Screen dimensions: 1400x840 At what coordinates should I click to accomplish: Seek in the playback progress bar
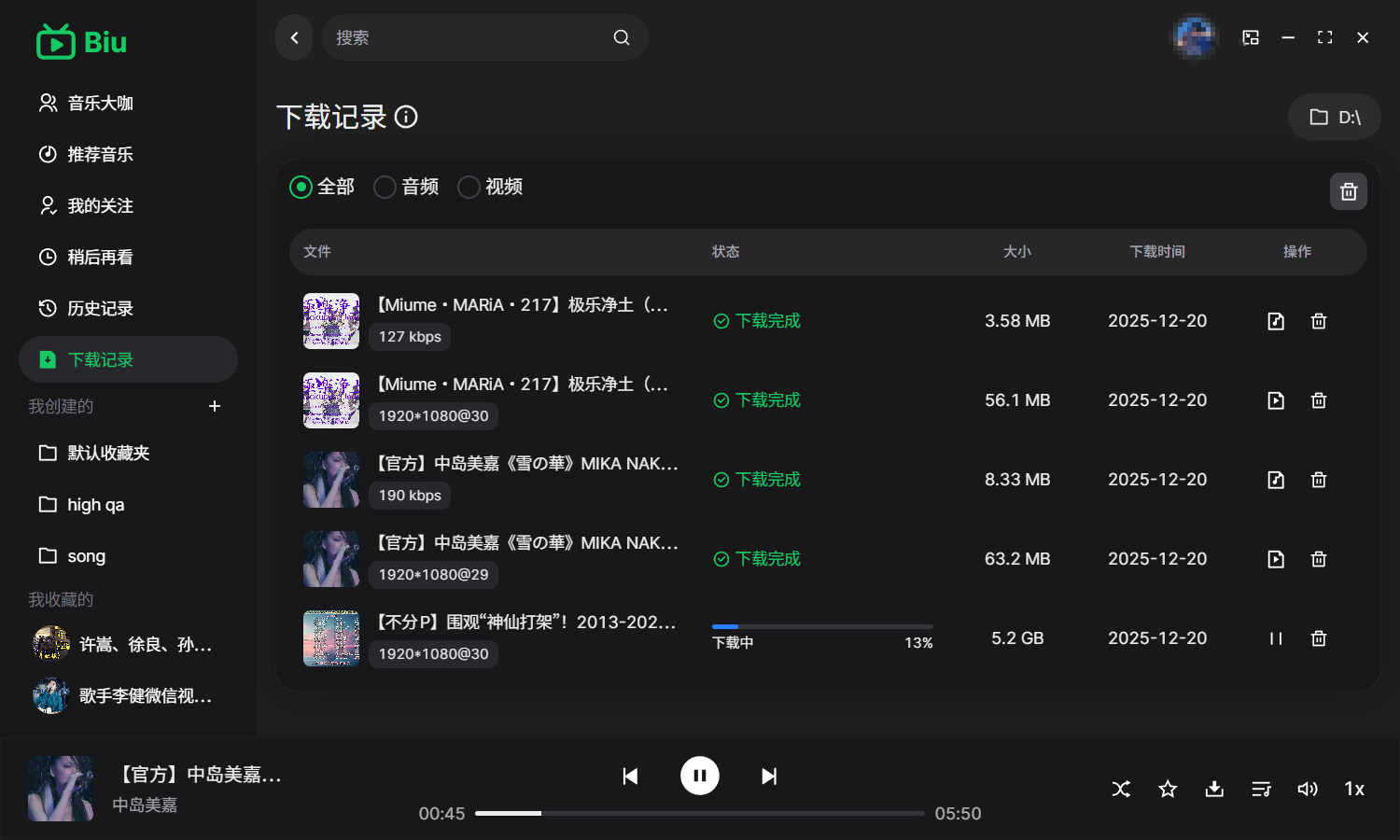tap(700, 814)
